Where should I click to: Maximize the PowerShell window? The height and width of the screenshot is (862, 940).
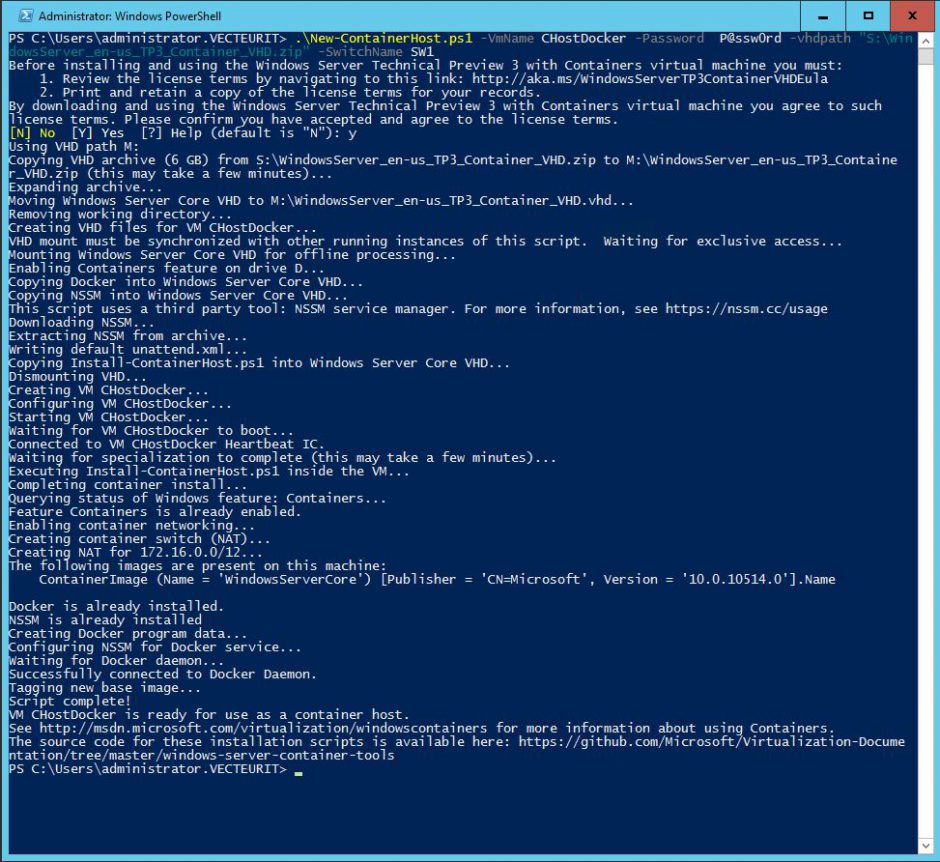pos(868,15)
